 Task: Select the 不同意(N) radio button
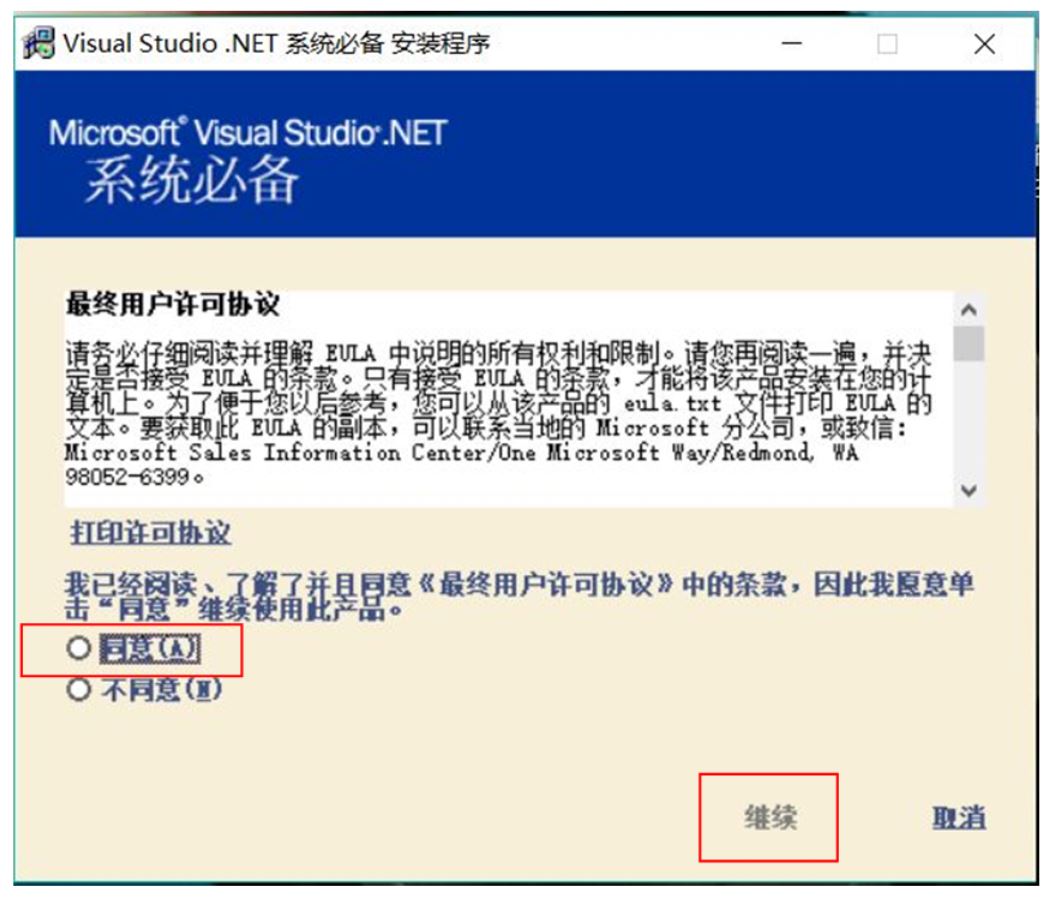tap(79, 689)
